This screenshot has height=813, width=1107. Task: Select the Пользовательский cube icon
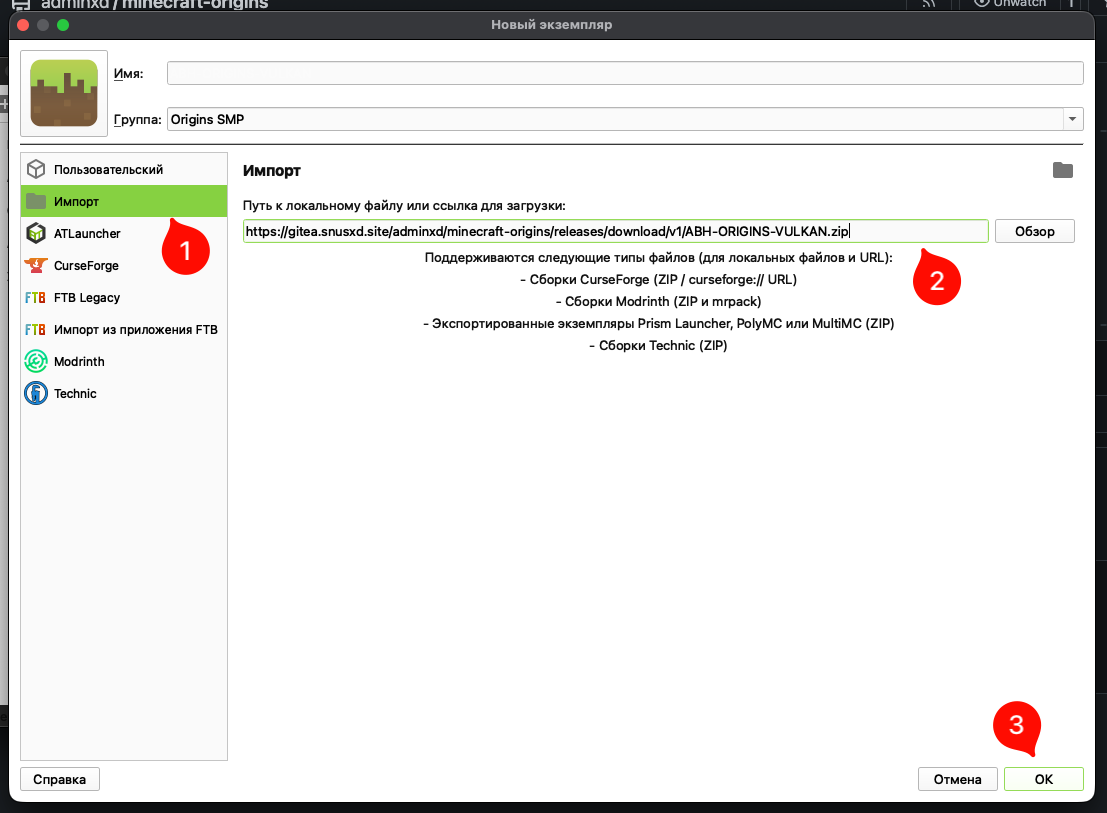click(36, 170)
